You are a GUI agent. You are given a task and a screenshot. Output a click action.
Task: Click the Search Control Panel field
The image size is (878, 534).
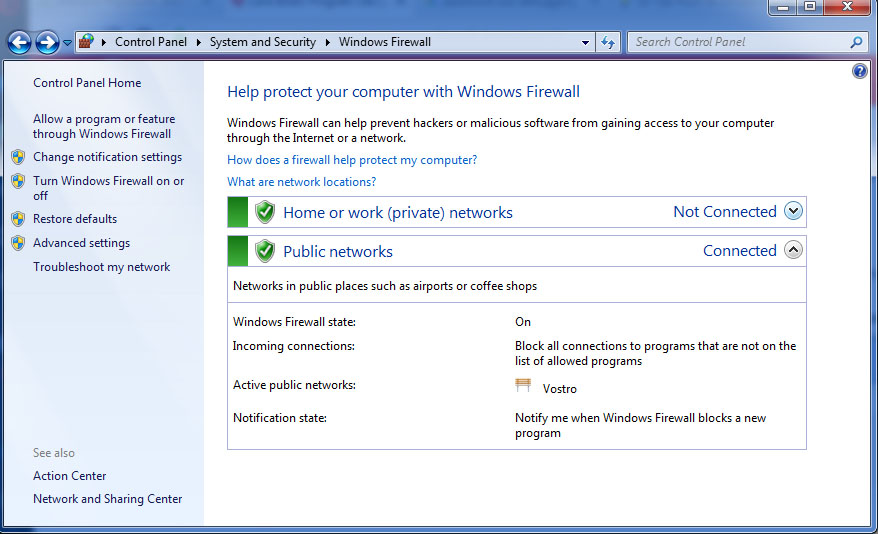pos(739,42)
